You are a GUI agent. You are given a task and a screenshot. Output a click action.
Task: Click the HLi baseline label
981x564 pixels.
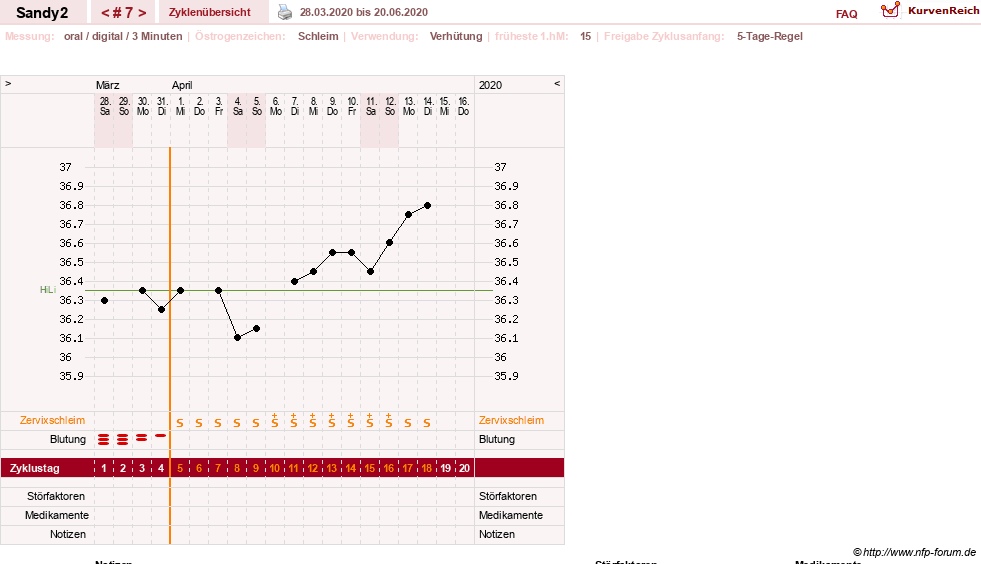[48, 290]
